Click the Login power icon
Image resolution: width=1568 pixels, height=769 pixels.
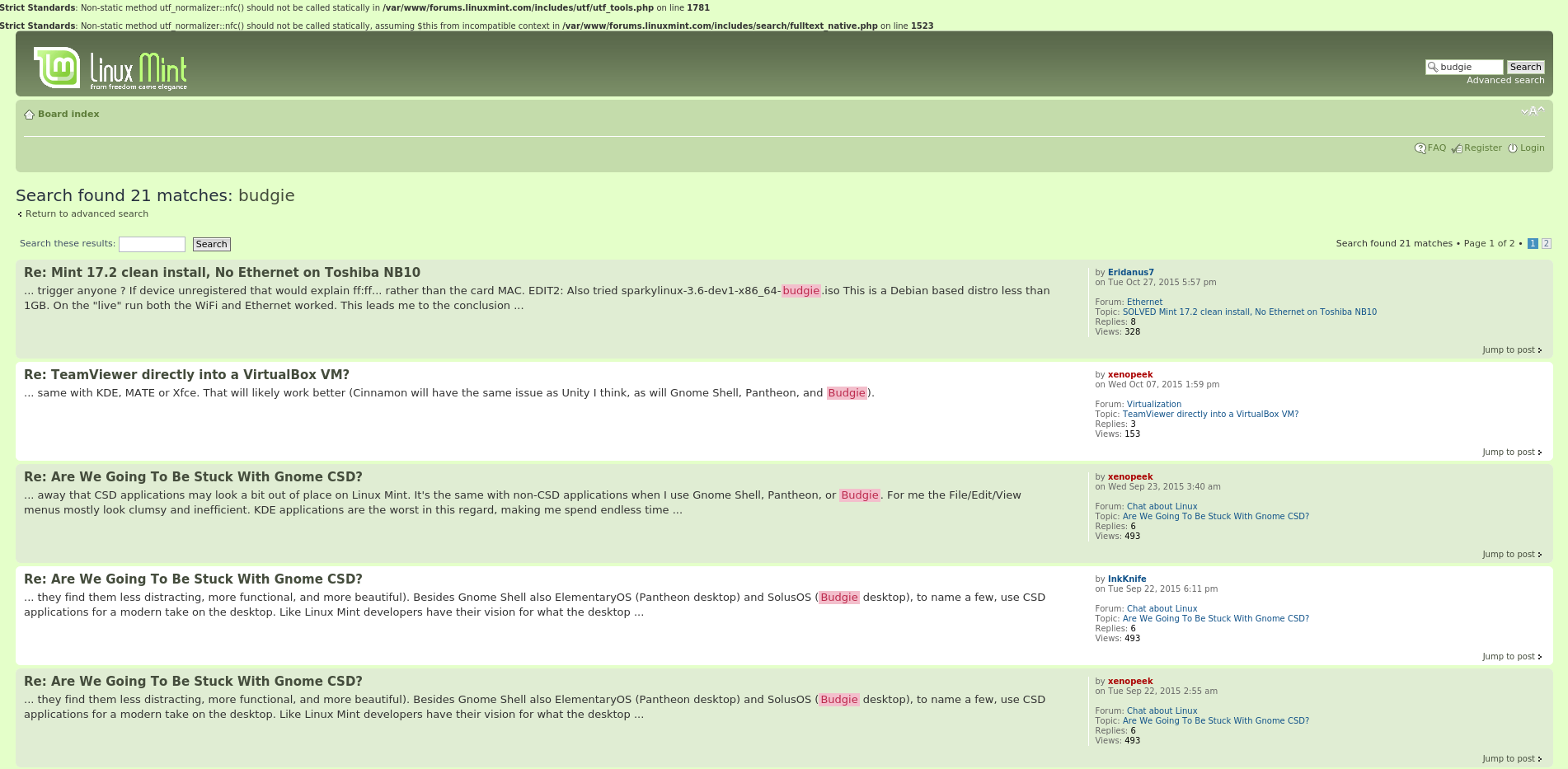click(1513, 148)
